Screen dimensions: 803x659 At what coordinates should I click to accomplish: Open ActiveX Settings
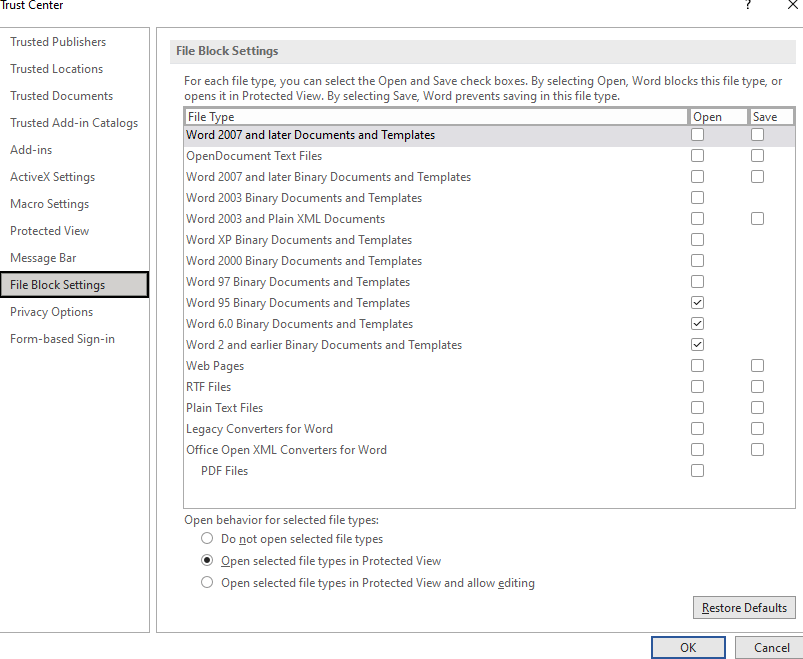(52, 177)
